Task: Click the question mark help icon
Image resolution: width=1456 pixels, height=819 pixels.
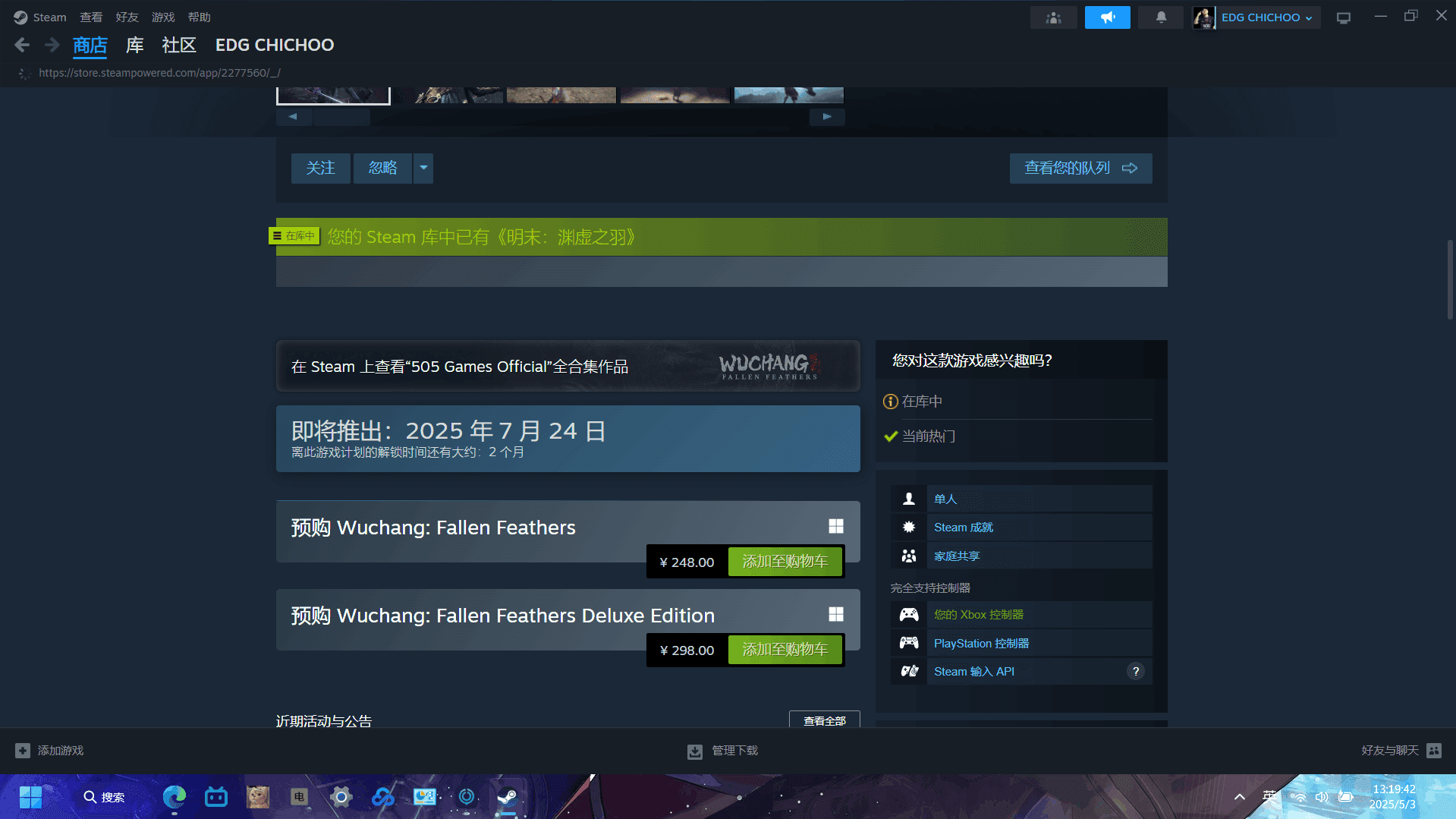Action: 1135,671
